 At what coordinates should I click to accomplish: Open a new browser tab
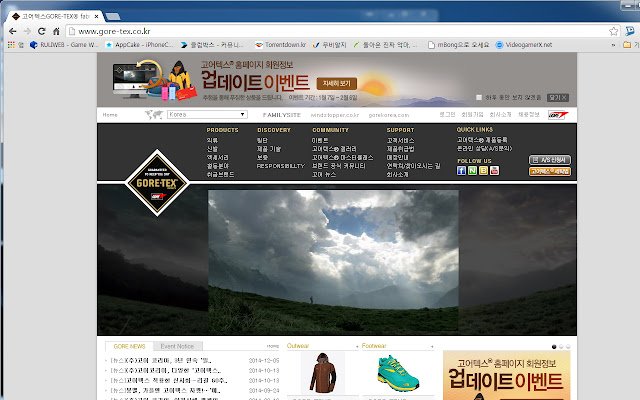(x=113, y=16)
